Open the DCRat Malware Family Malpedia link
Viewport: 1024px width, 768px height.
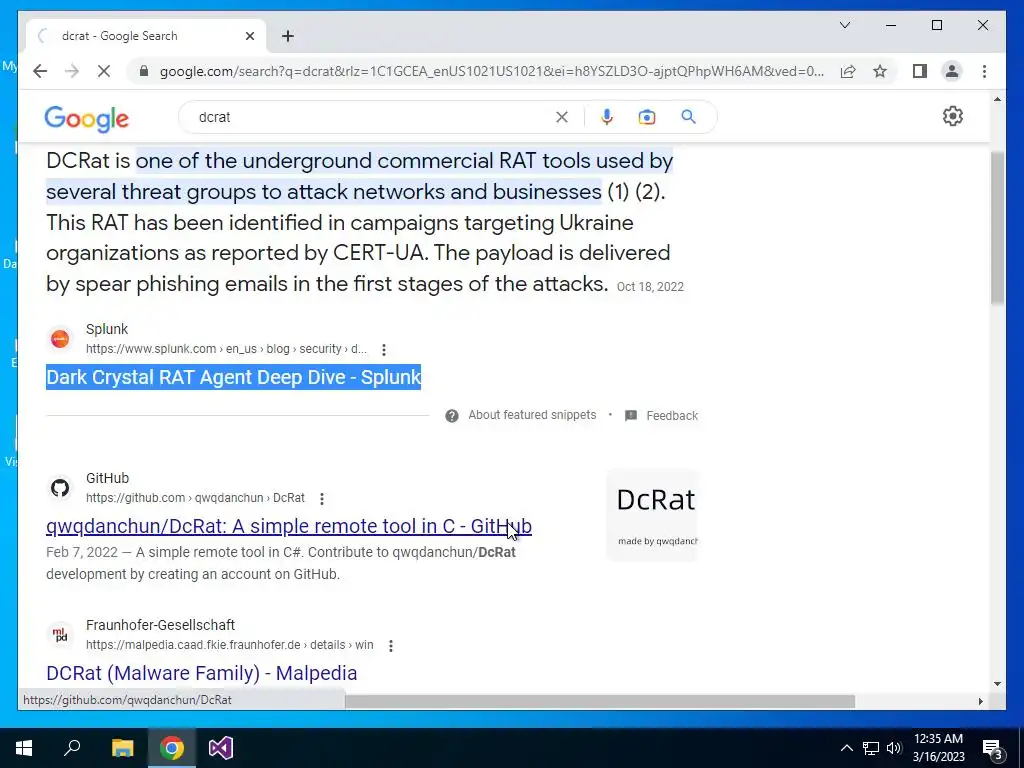point(202,673)
